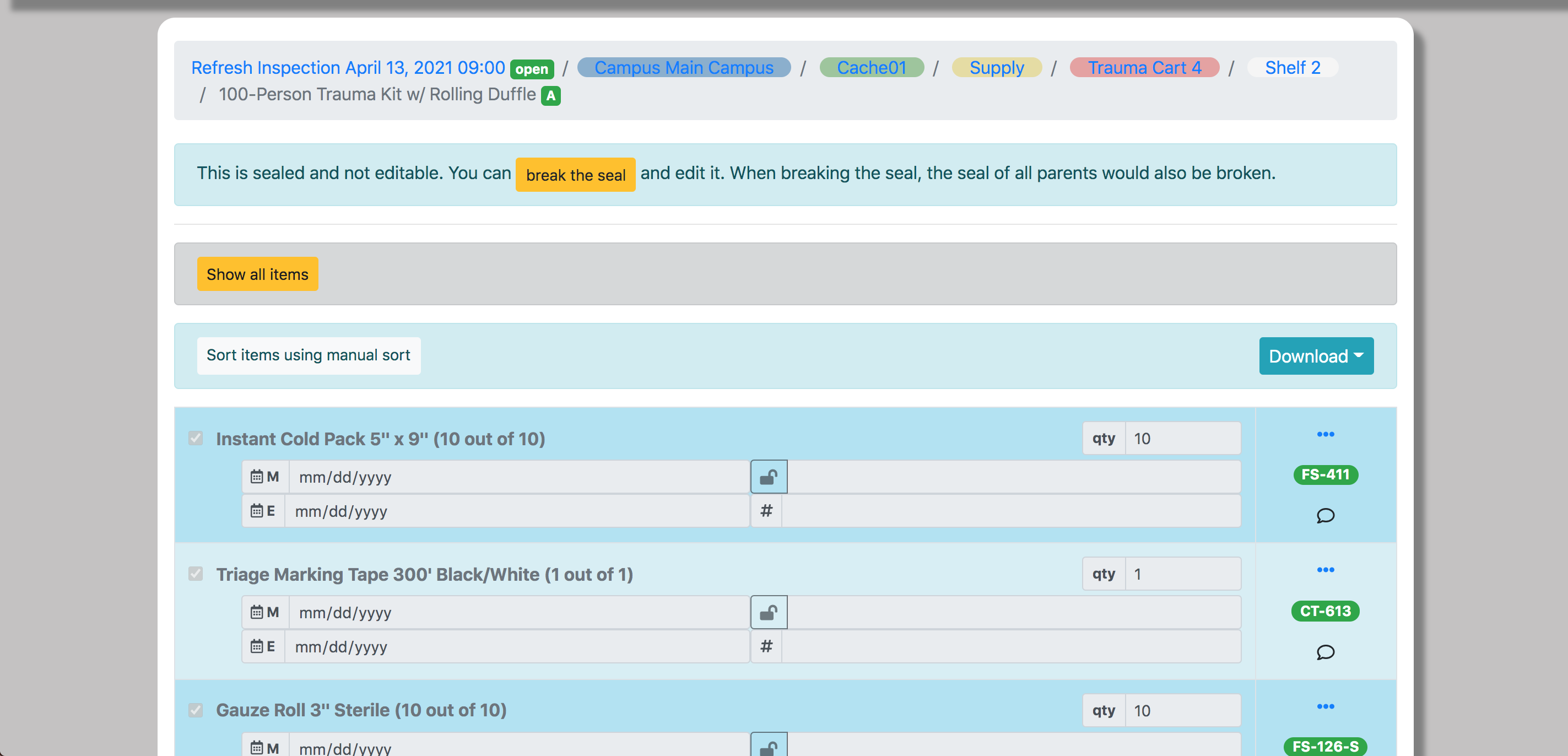Click Triage Marking Tape expiration date field
1568x756 pixels.
(x=517, y=646)
